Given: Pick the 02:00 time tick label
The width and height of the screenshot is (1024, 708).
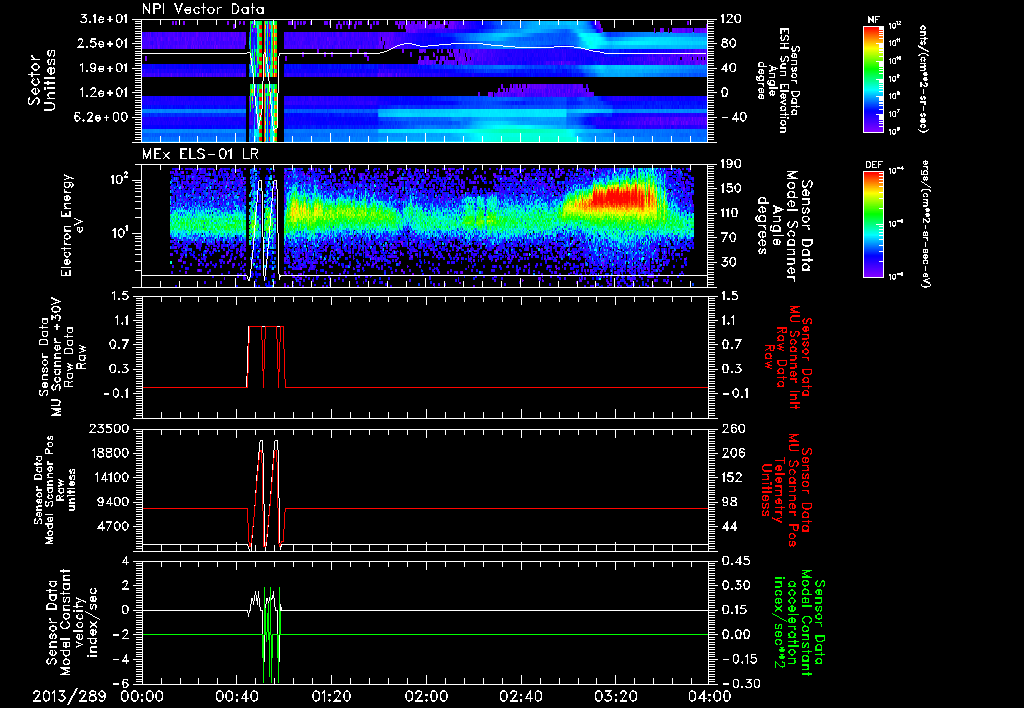Looking at the screenshot, I should coord(426,696).
